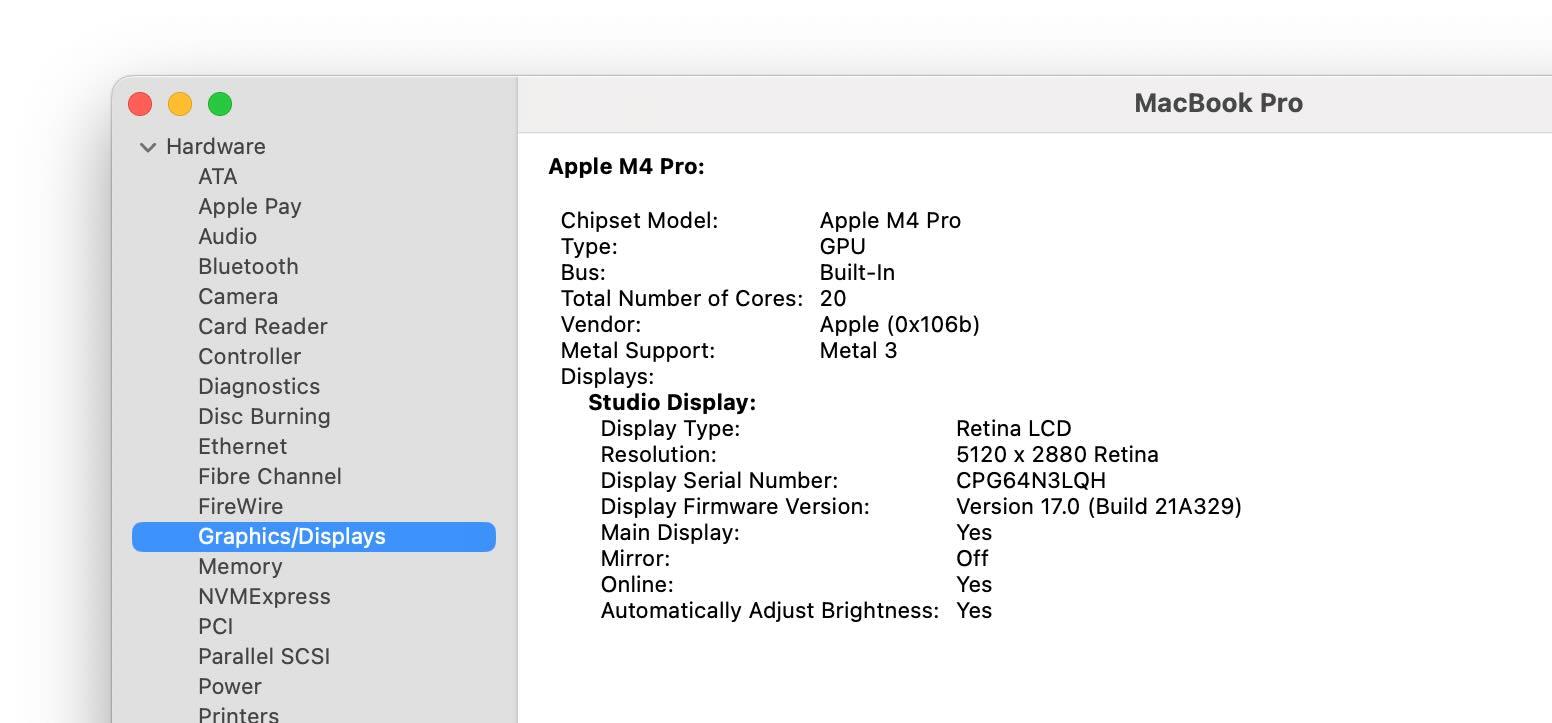Select Controller in the sidebar
The height and width of the screenshot is (723, 1552).
249,356
